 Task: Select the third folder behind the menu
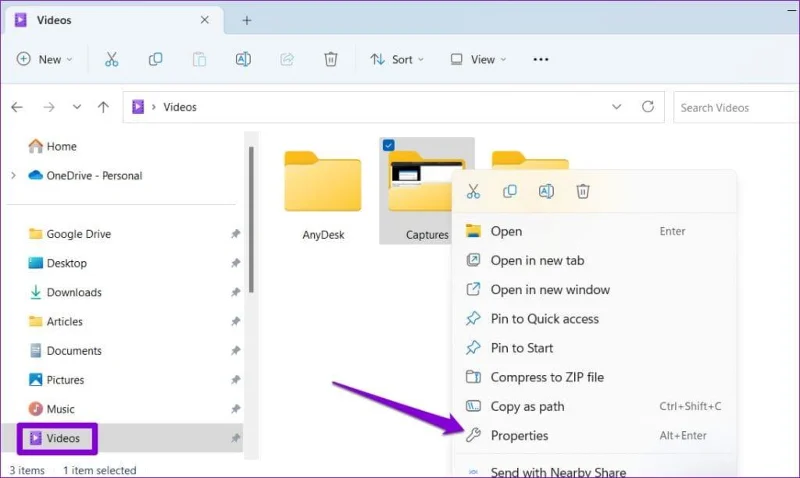[x=530, y=159]
